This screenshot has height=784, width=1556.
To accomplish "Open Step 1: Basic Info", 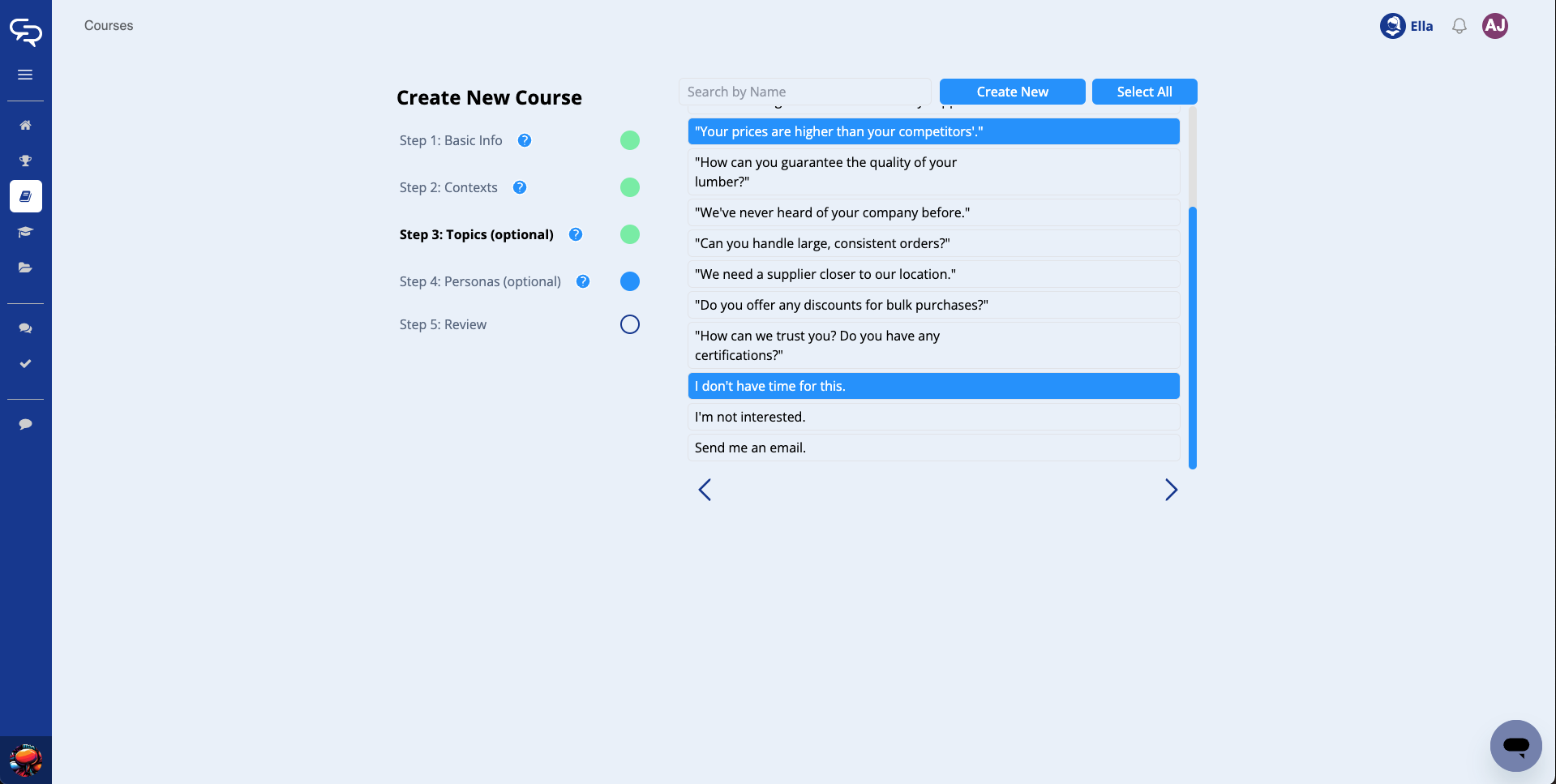I will click(x=451, y=140).
